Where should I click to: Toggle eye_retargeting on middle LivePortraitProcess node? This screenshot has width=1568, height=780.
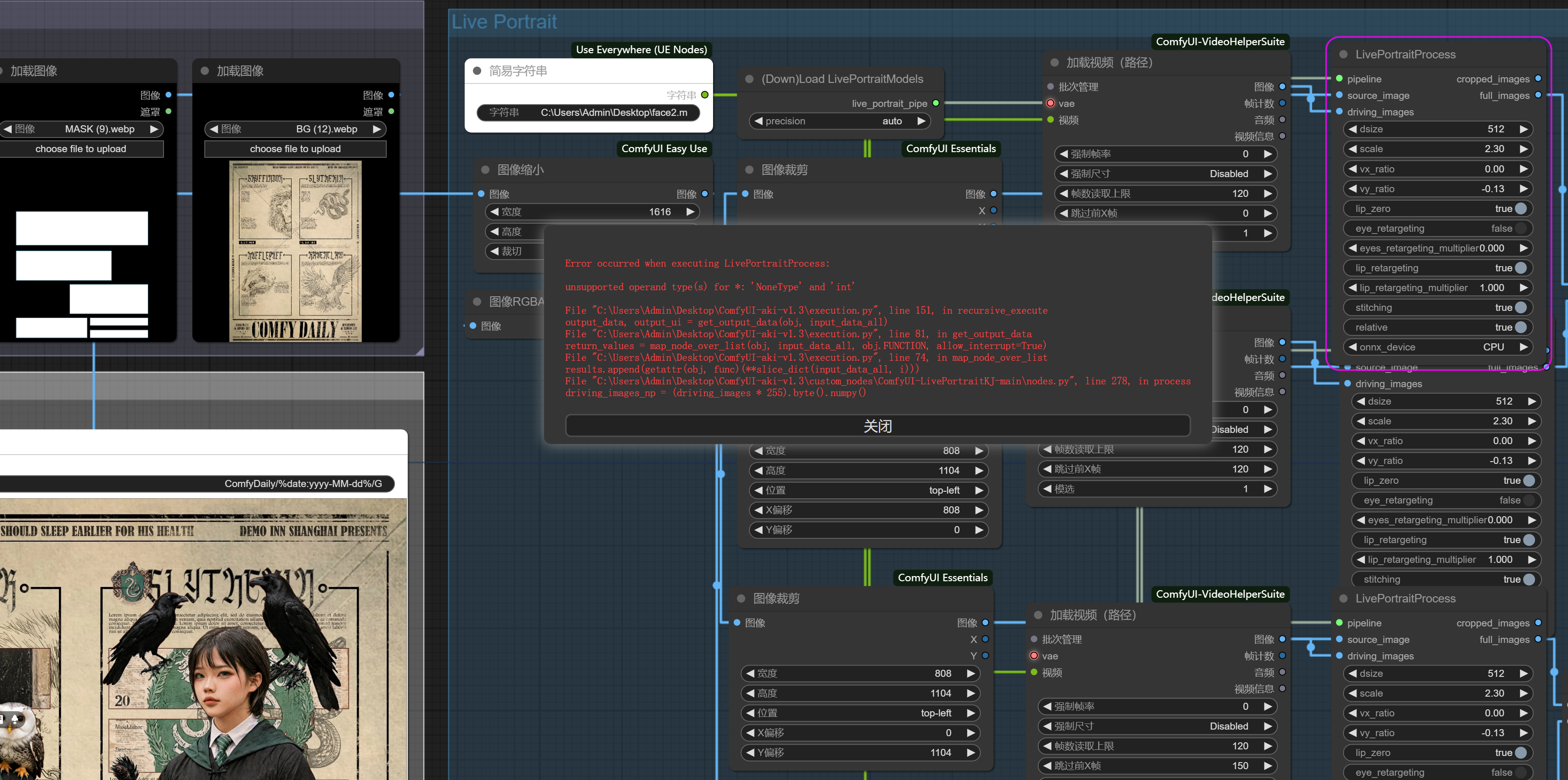tap(1446, 500)
